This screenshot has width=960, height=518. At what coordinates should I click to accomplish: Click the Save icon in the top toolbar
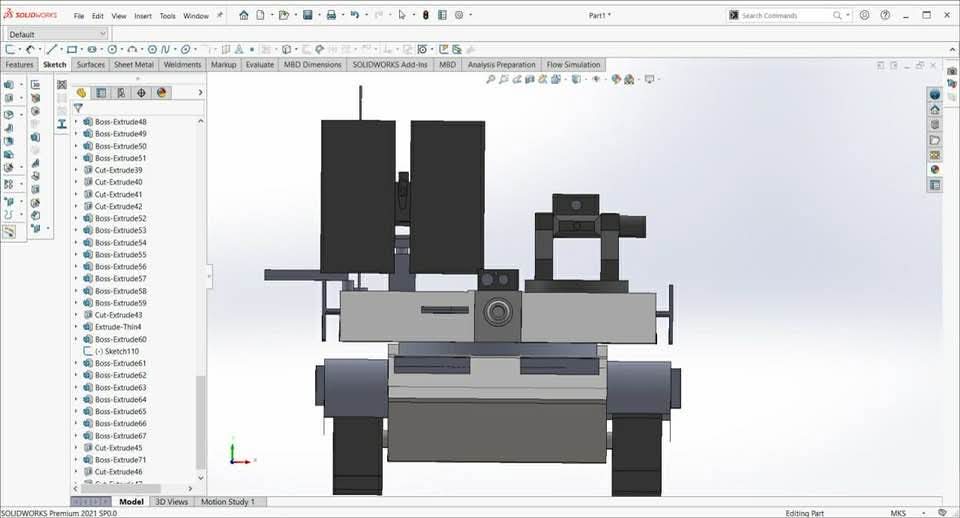point(307,15)
